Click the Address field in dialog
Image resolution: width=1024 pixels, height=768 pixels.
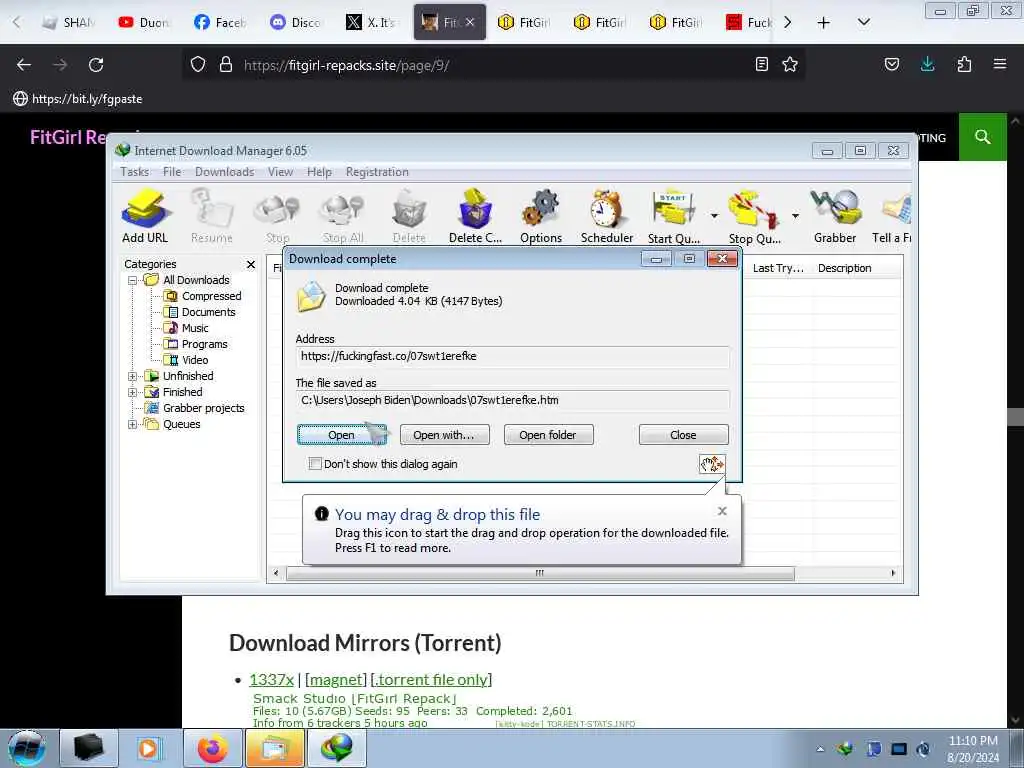(512, 357)
